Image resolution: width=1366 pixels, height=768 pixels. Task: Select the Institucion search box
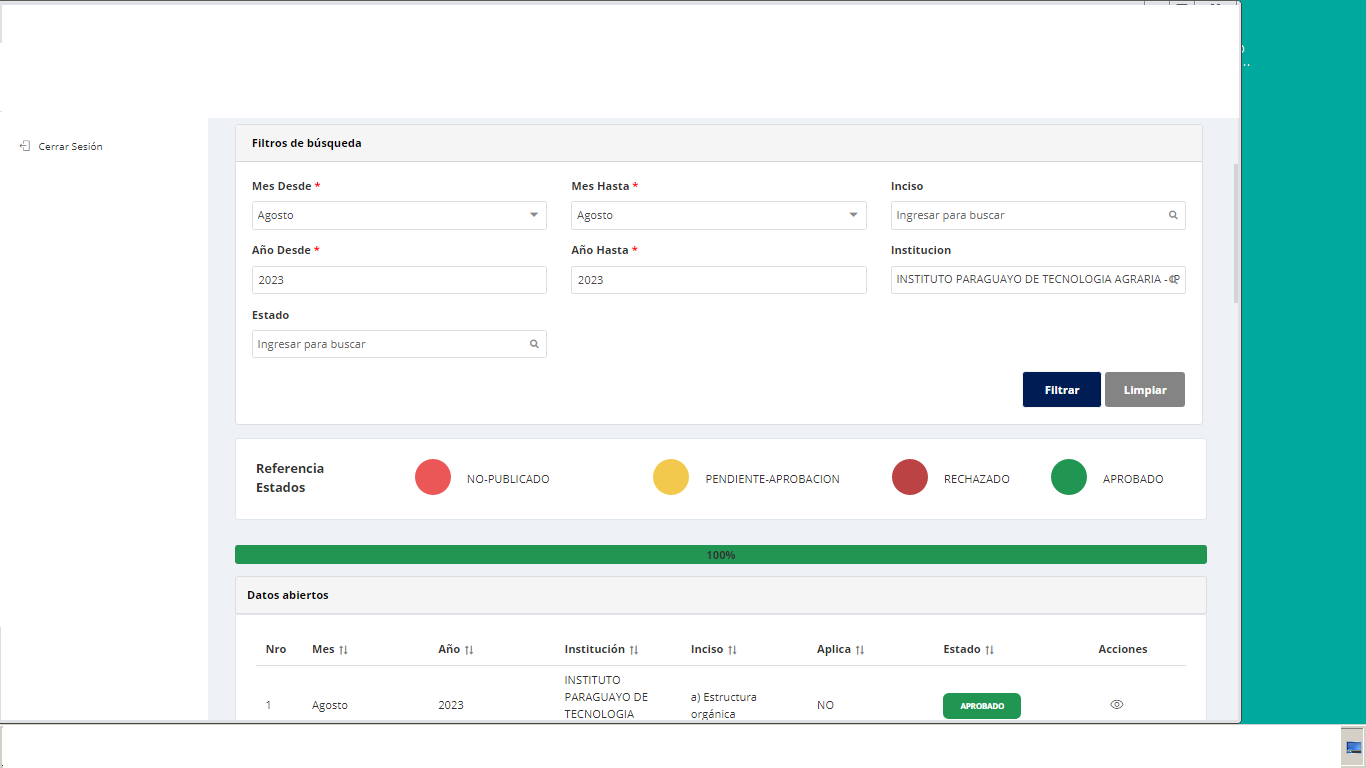1038,280
